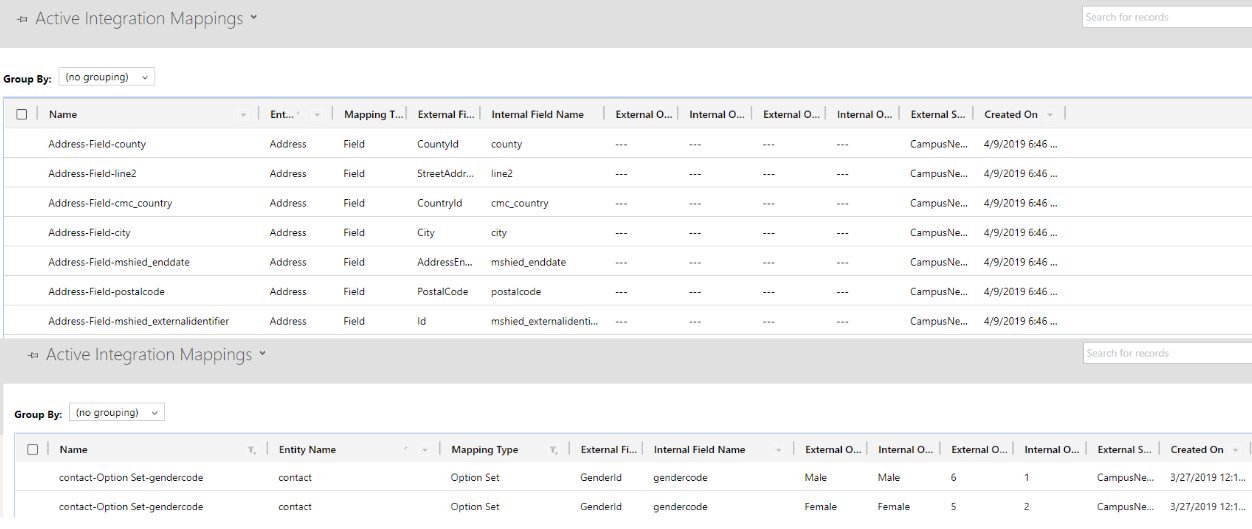Open the bottom Group By dropdown

[x=116, y=412]
